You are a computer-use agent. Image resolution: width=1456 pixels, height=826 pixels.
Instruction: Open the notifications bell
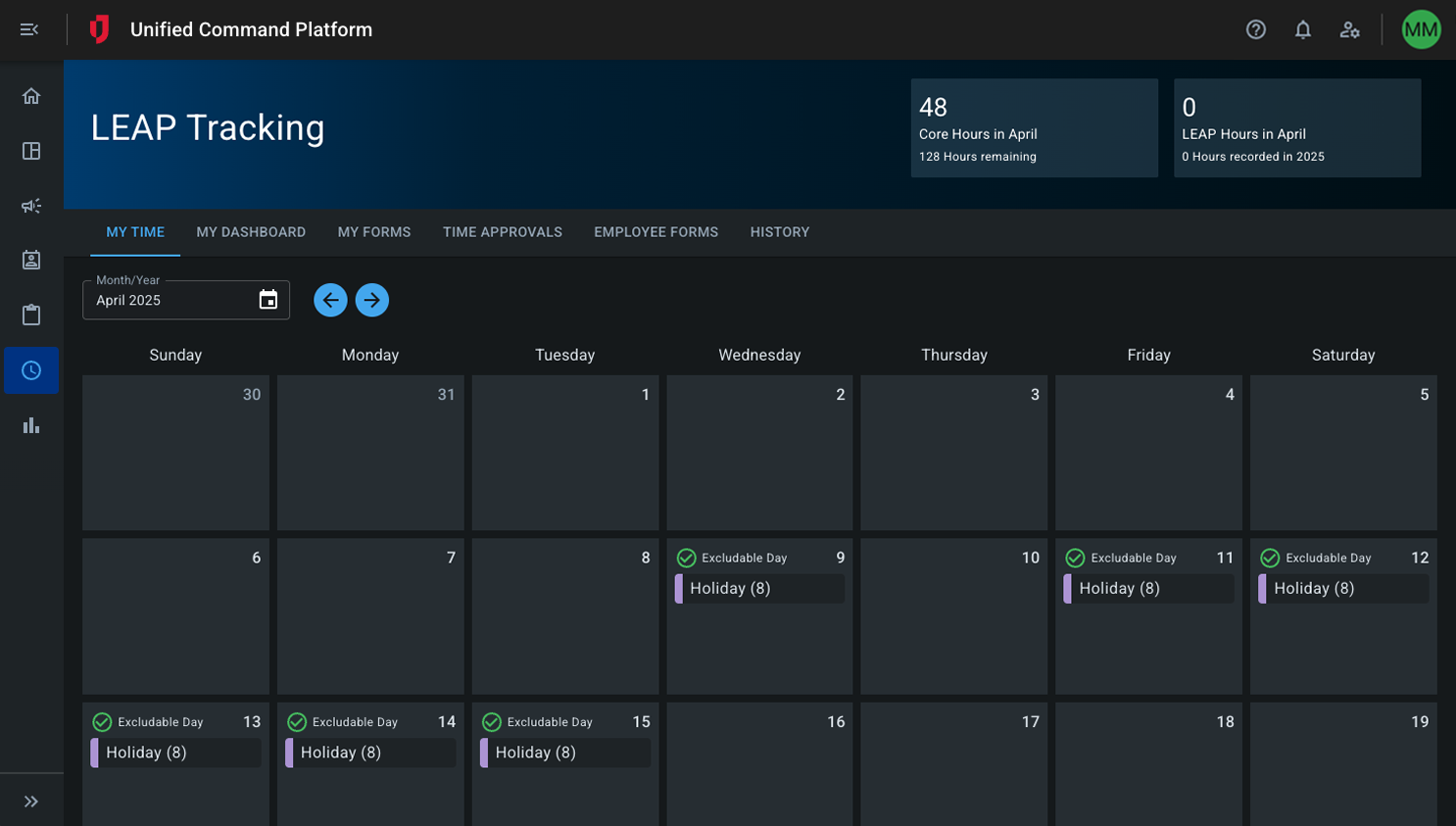click(x=1302, y=29)
